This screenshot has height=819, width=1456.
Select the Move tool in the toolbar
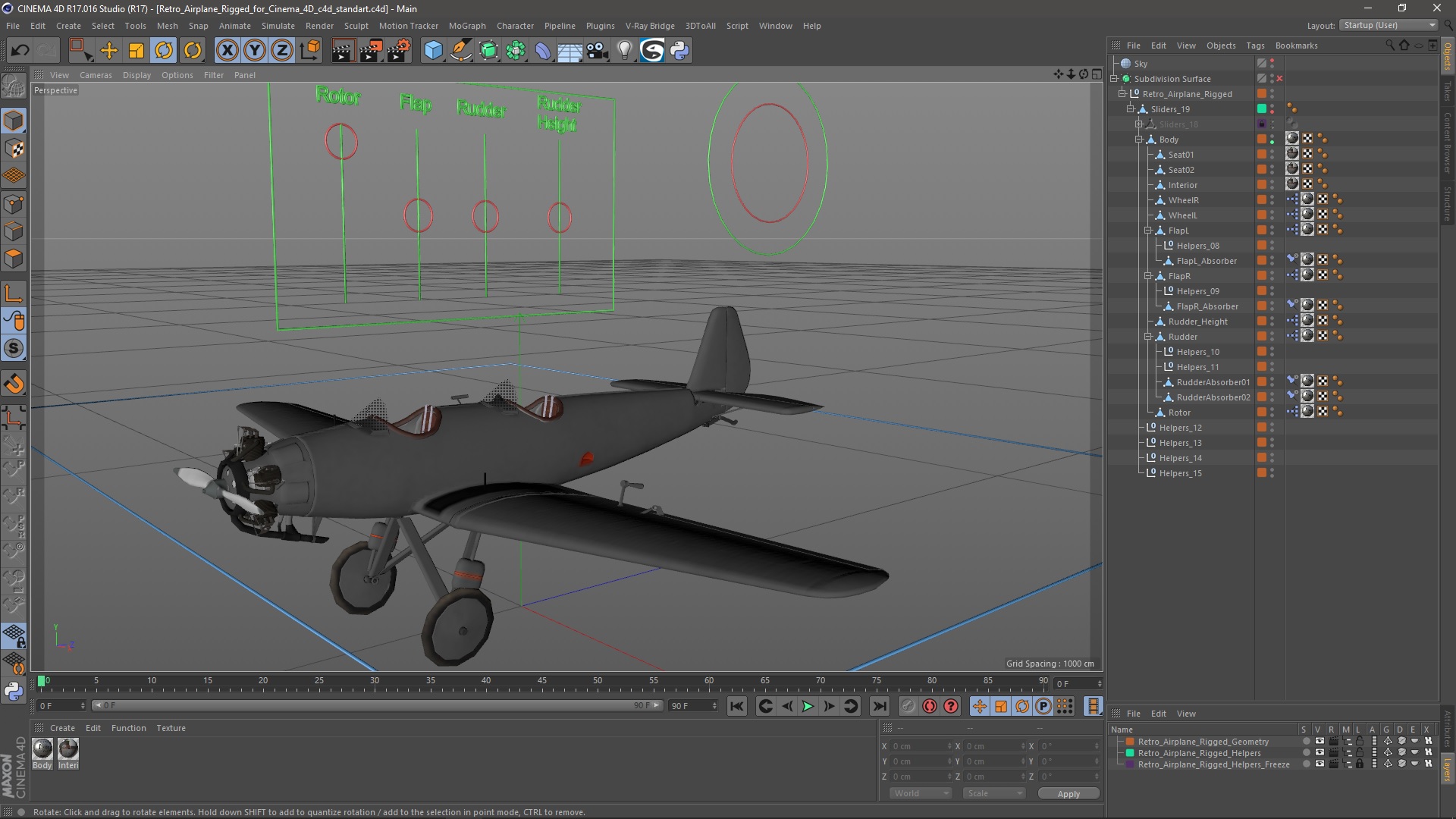pos(109,51)
